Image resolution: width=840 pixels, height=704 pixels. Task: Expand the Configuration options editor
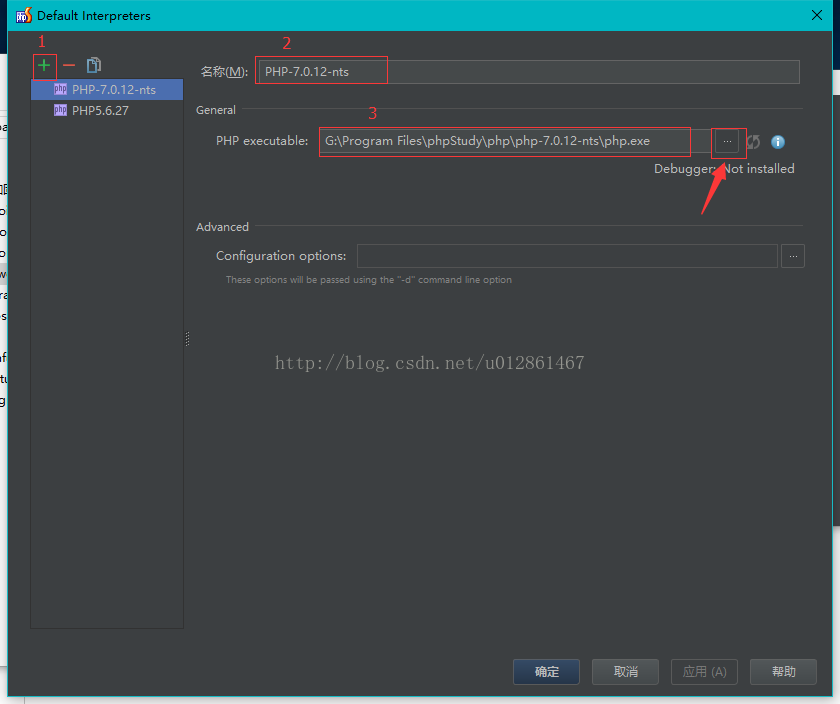[792, 256]
